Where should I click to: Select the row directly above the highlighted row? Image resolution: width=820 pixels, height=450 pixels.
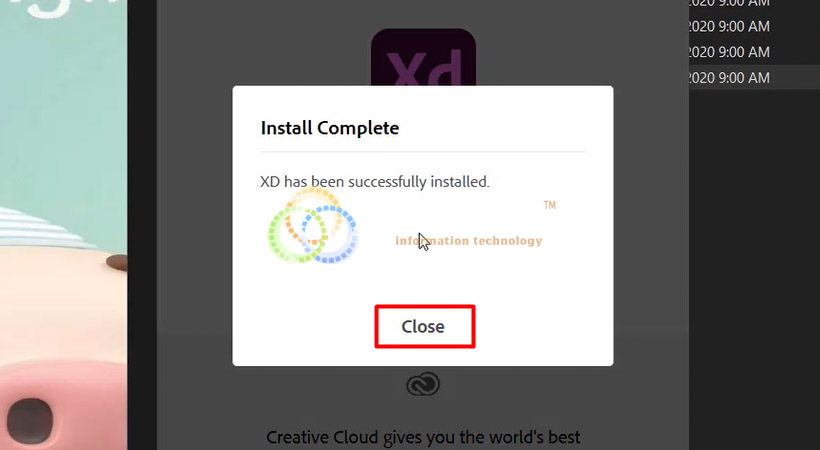coord(754,52)
